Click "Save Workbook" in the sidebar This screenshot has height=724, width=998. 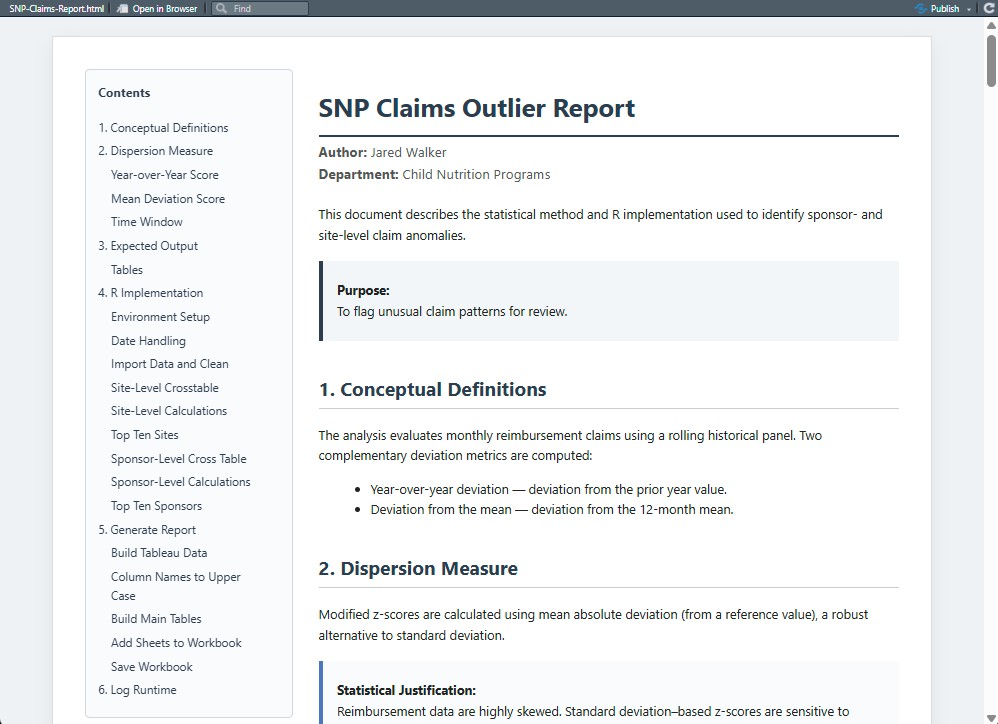tap(150, 666)
